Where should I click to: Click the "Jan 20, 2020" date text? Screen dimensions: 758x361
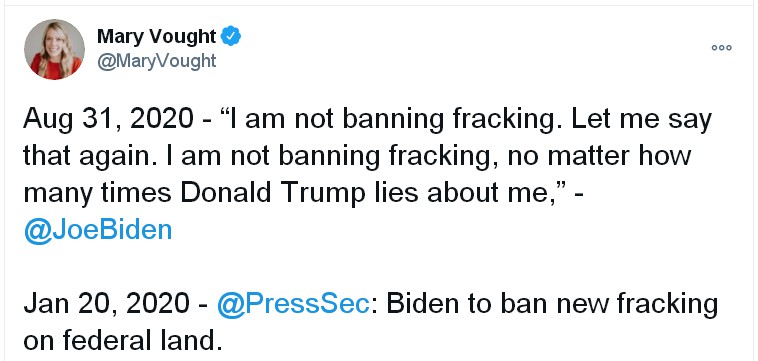pos(106,303)
